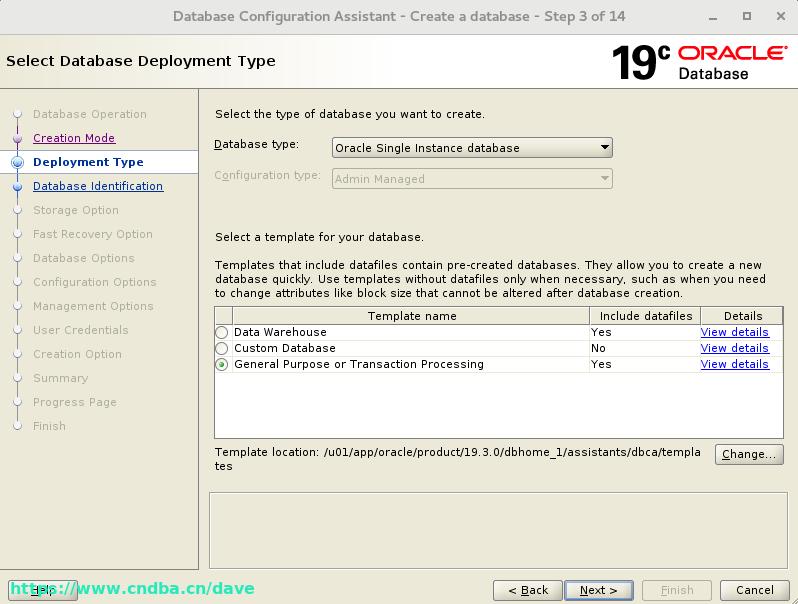The height and width of the screenshot is (604, 798).
Task: Select the Data Warehouse template radio button
Action: click(221, 332)
